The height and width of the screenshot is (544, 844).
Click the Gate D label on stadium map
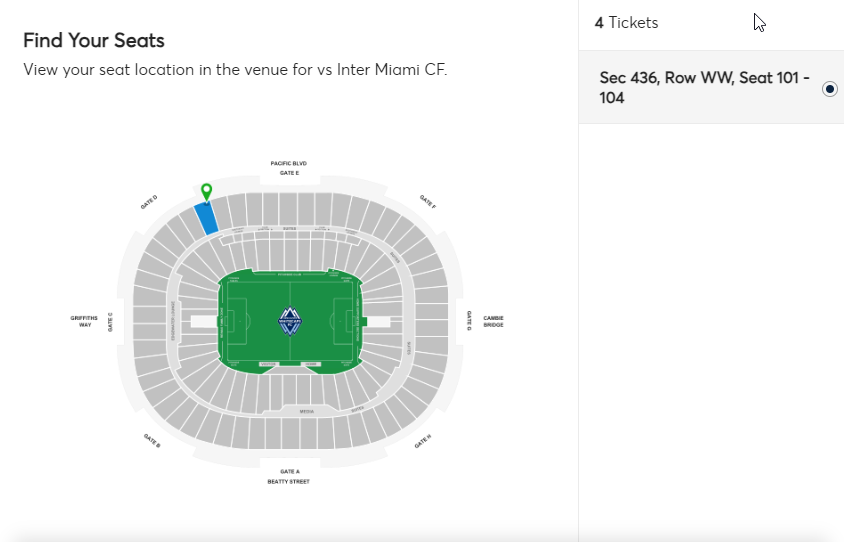click(149, 202)
